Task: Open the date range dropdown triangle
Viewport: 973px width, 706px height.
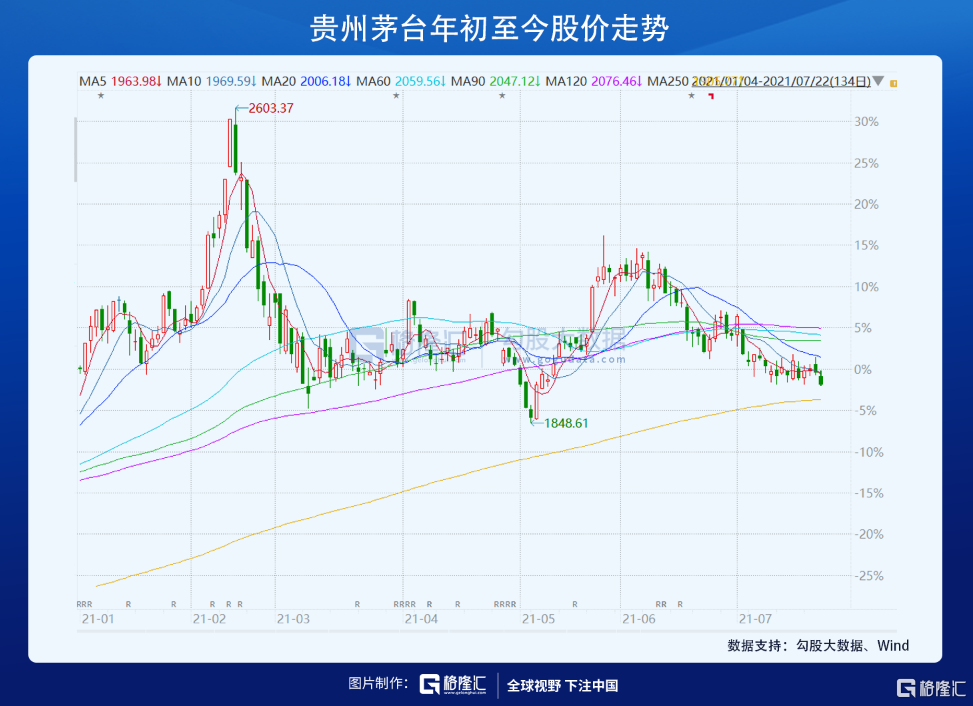Action: tap(878, 81)
